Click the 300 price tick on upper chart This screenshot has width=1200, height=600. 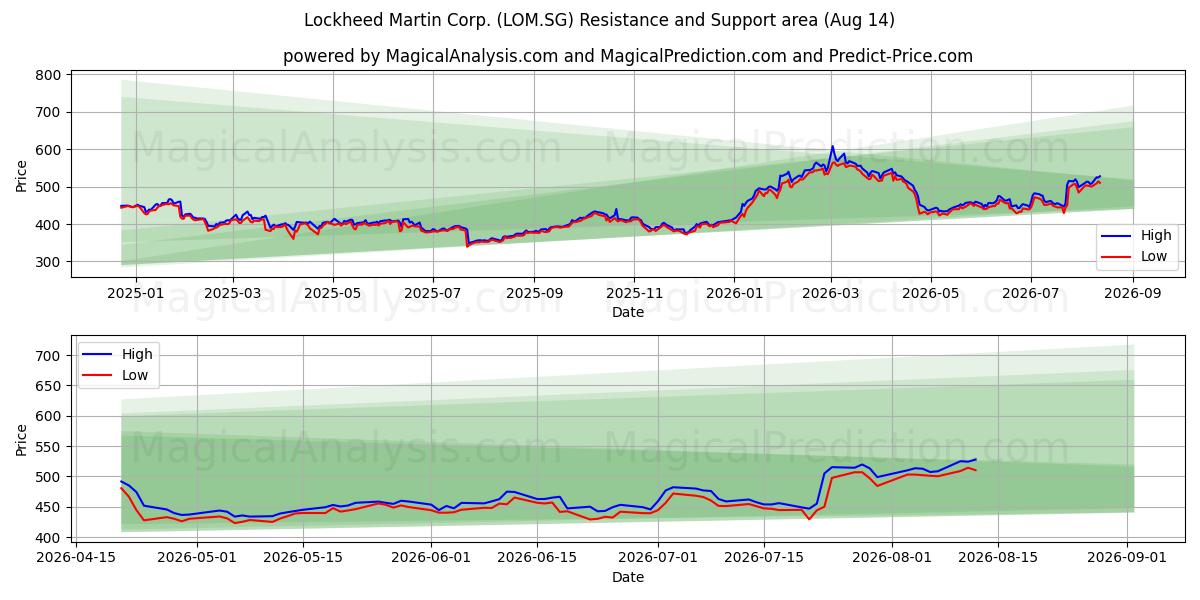pyautogui.click(x=49, y=262)
